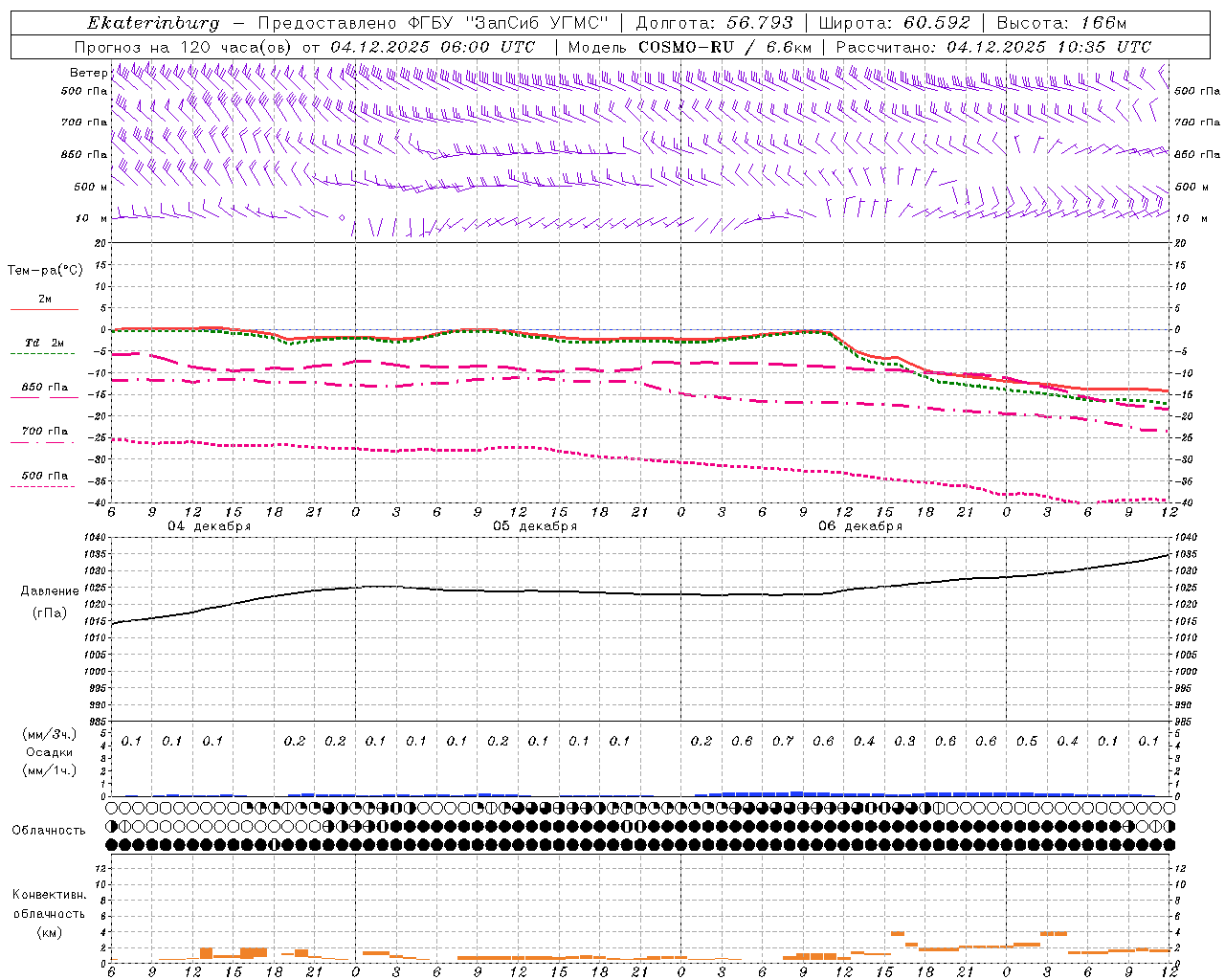Click the forecast start time 04.12.2025 06:00 UTC
The width and height of the screenshot is (1225, 980).
point(433,47)
